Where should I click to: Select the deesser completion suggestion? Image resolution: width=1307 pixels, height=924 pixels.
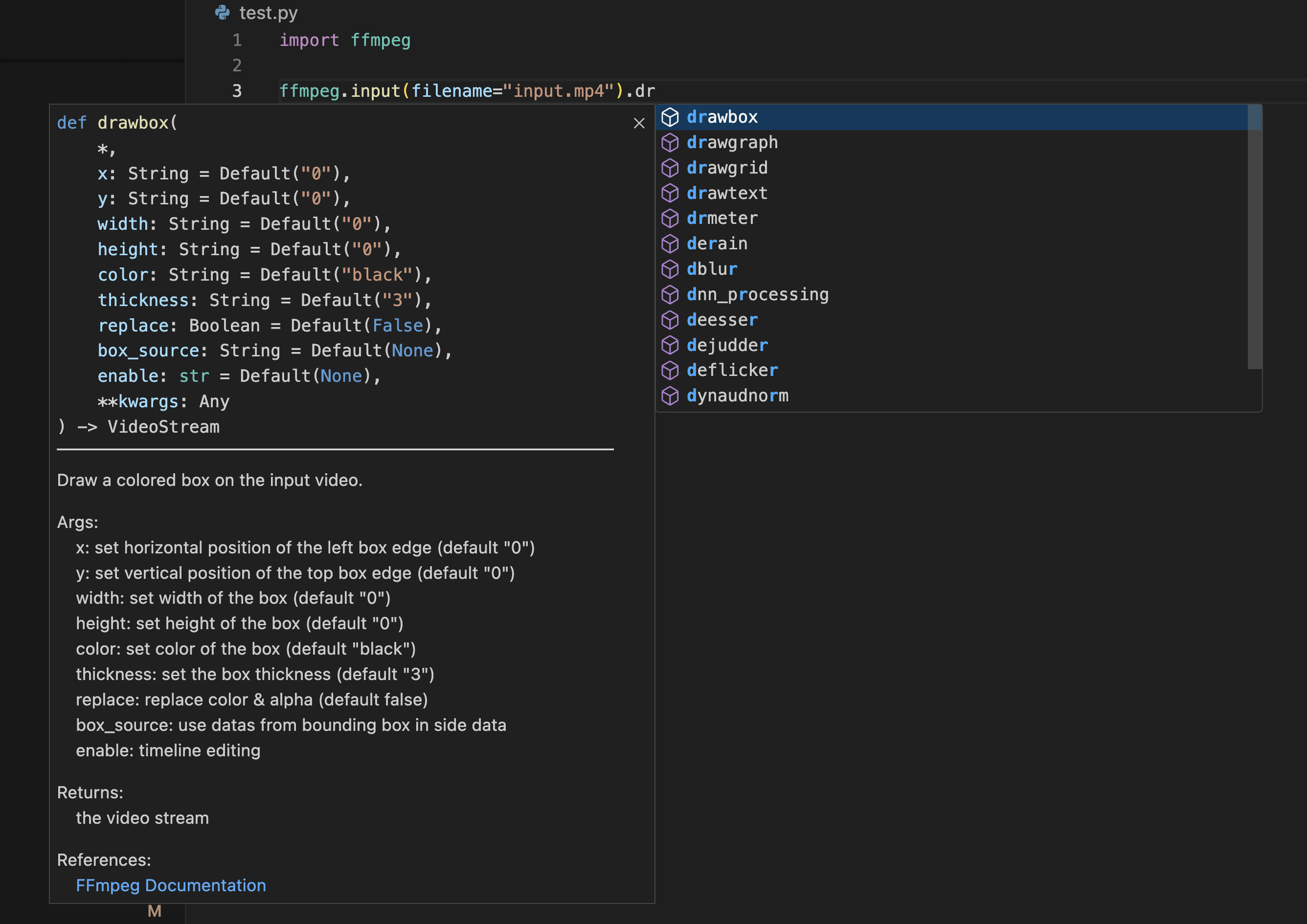tap(722, 319)
